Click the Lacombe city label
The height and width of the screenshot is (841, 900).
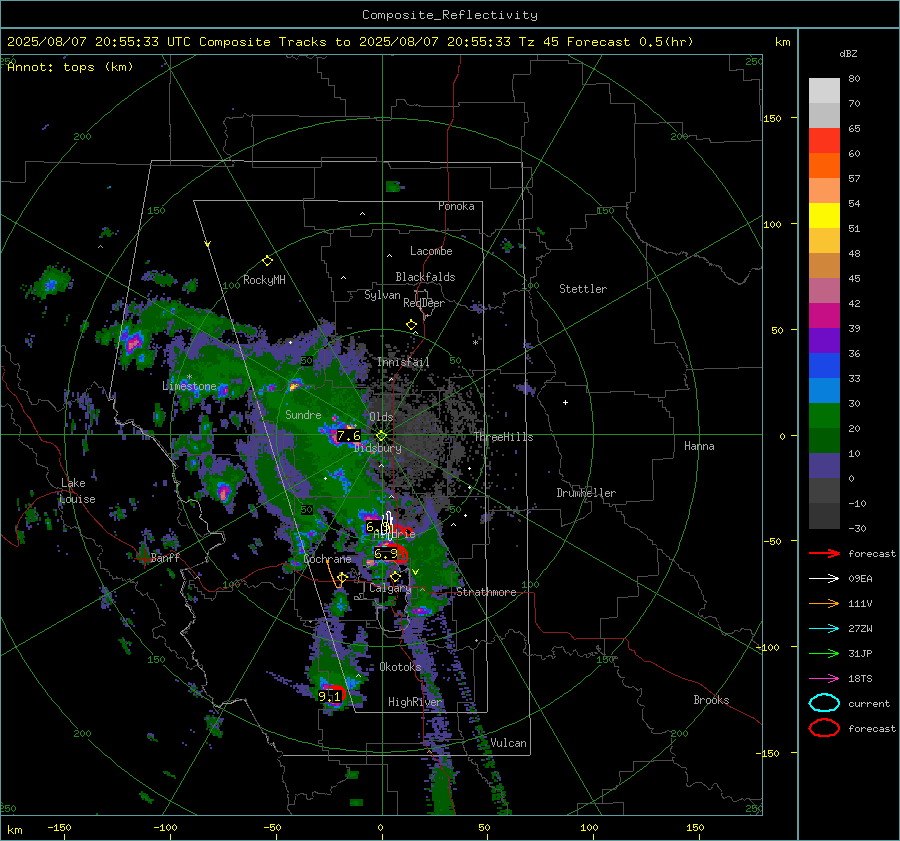pyautogui.click(x=431, y=251)
